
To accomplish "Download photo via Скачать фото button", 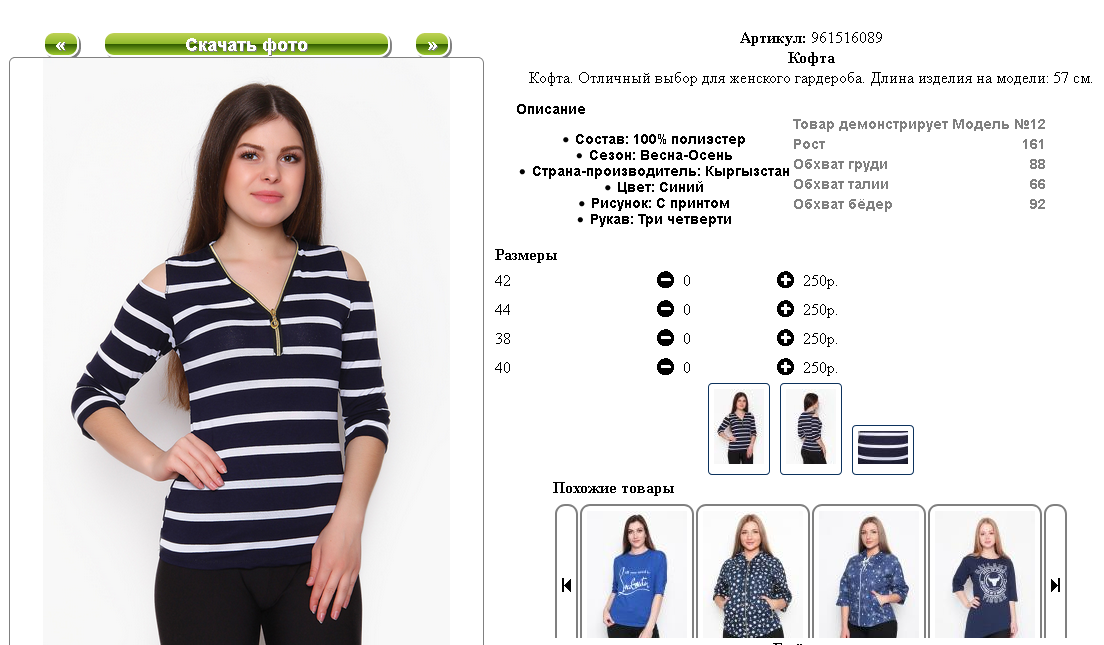I will pos(247,45).
